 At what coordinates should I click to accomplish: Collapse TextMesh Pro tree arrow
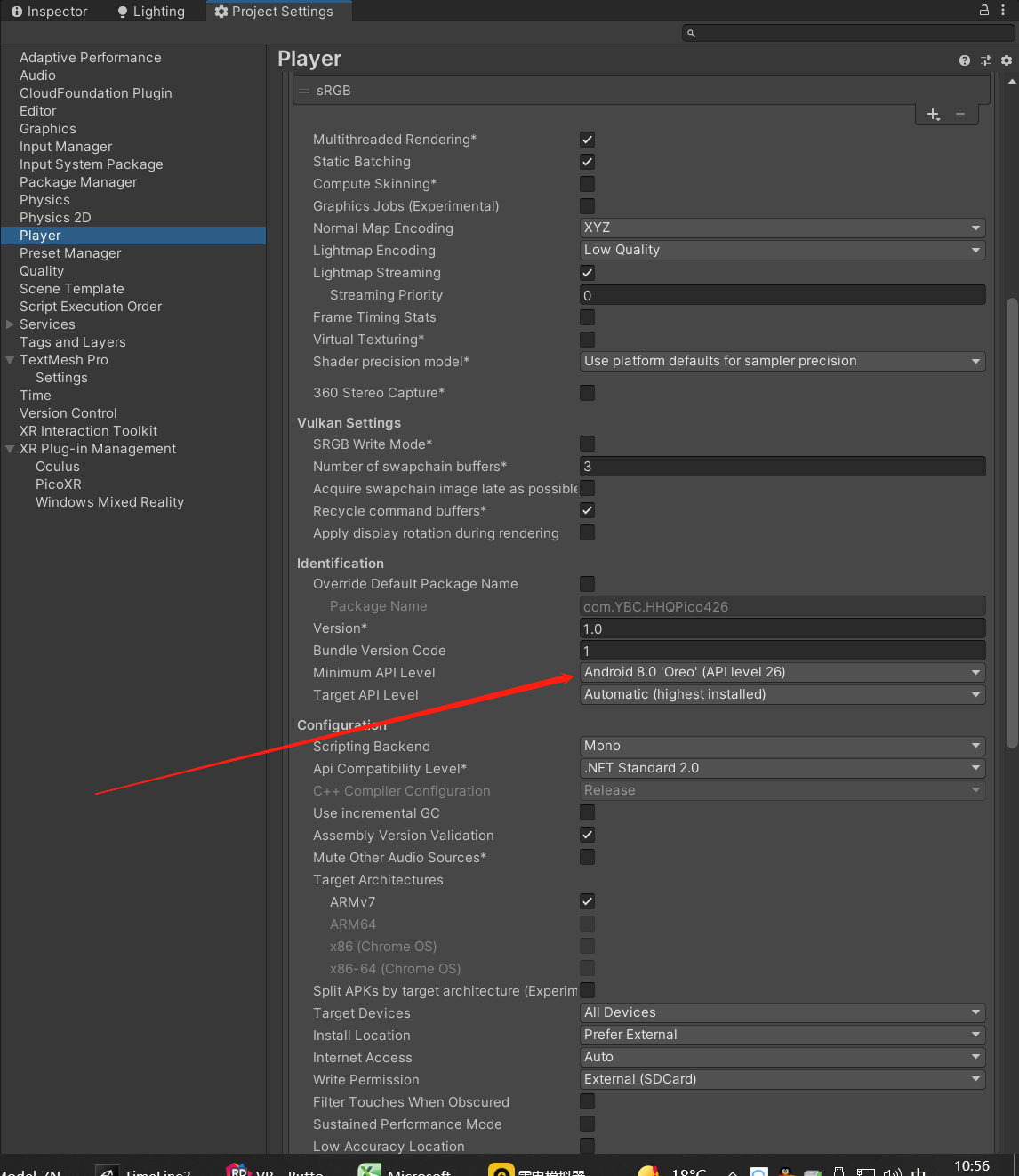coord(10,360)
